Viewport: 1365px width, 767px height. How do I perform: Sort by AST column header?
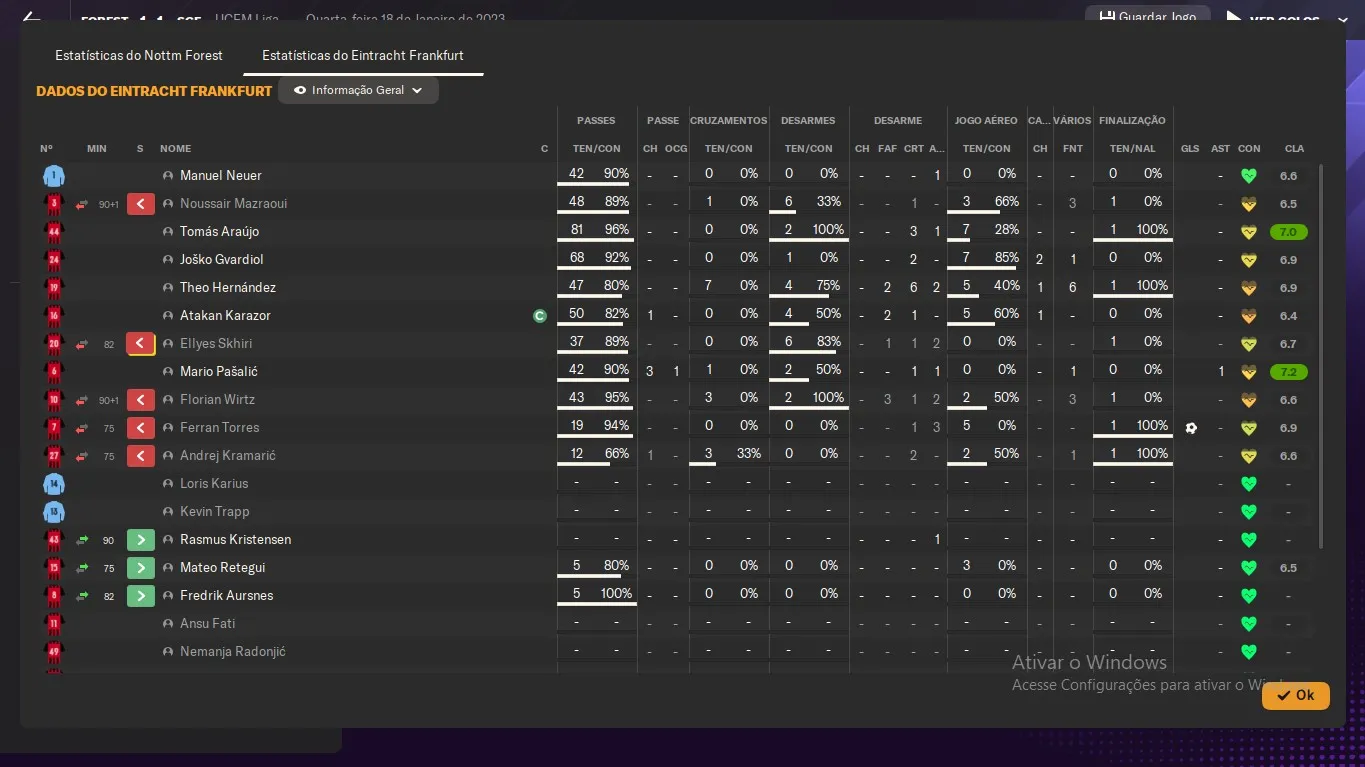[1220, 149]
